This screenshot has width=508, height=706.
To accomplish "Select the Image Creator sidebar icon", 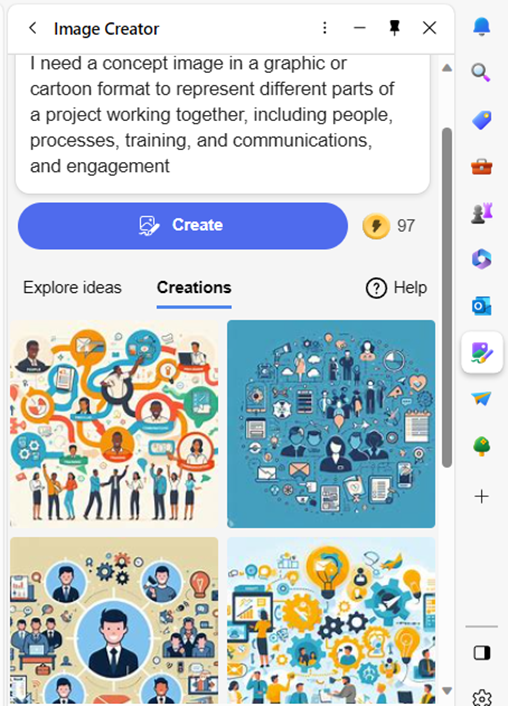I will (x=482, y=353).
